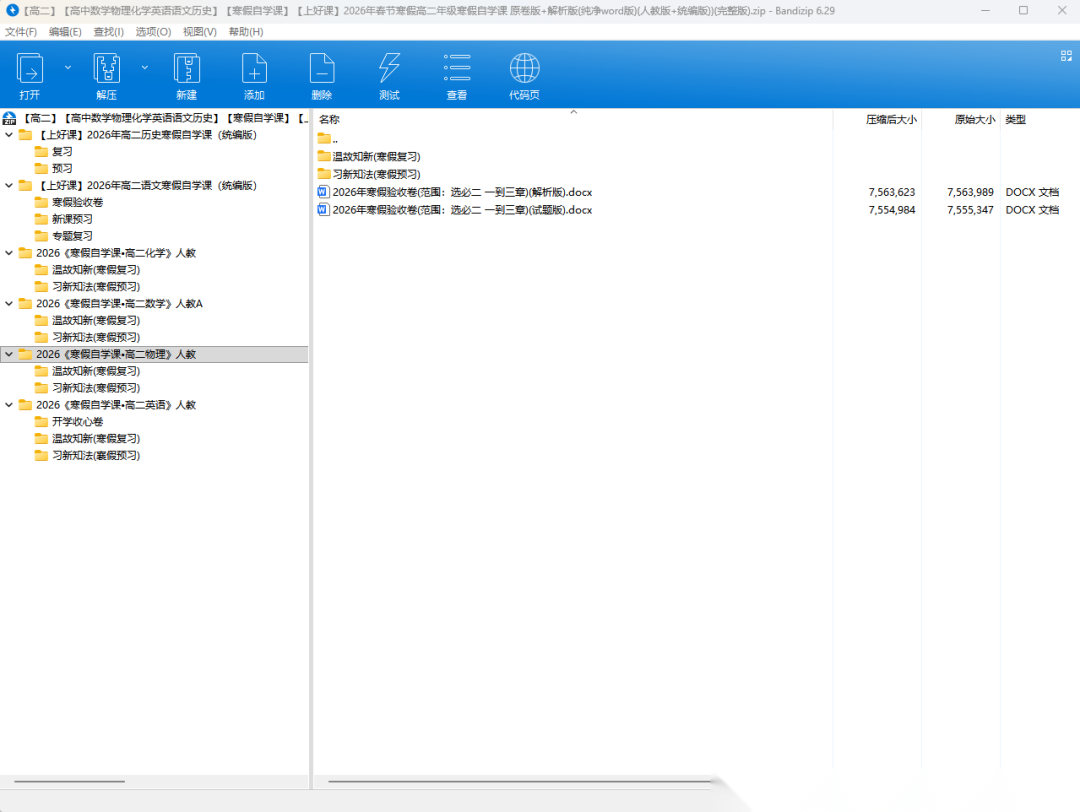This screenshot has height=812, width=1080.
Task: Open dropdown arrow next to 打开 button
Action: point(68,67)
